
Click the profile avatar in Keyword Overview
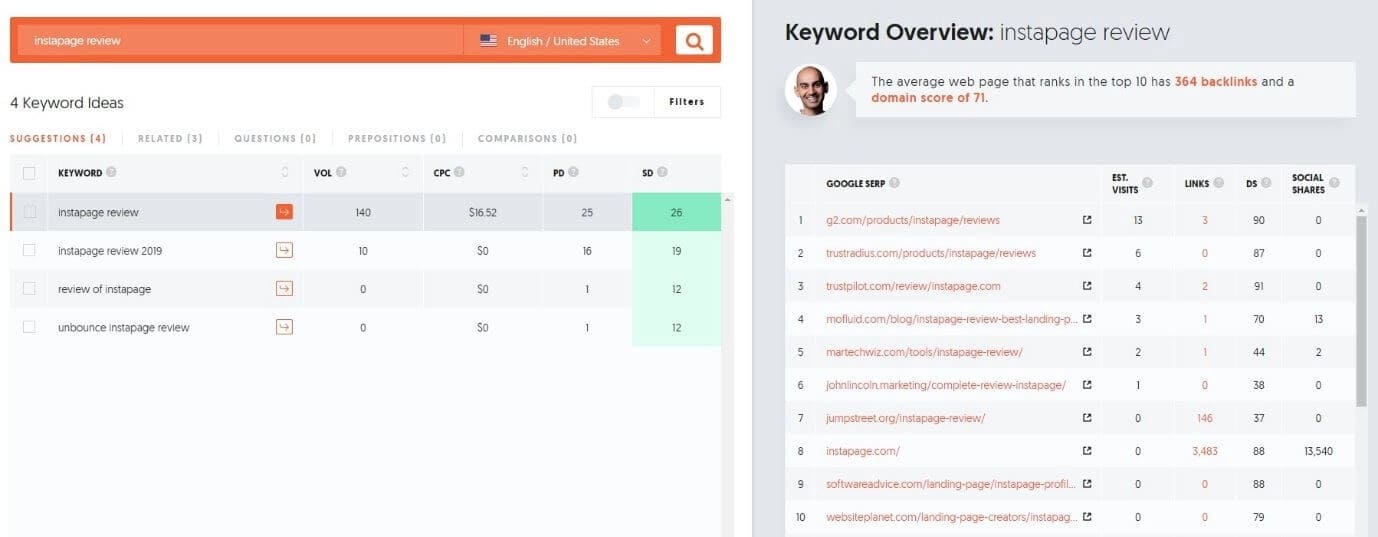pos(811,90)
